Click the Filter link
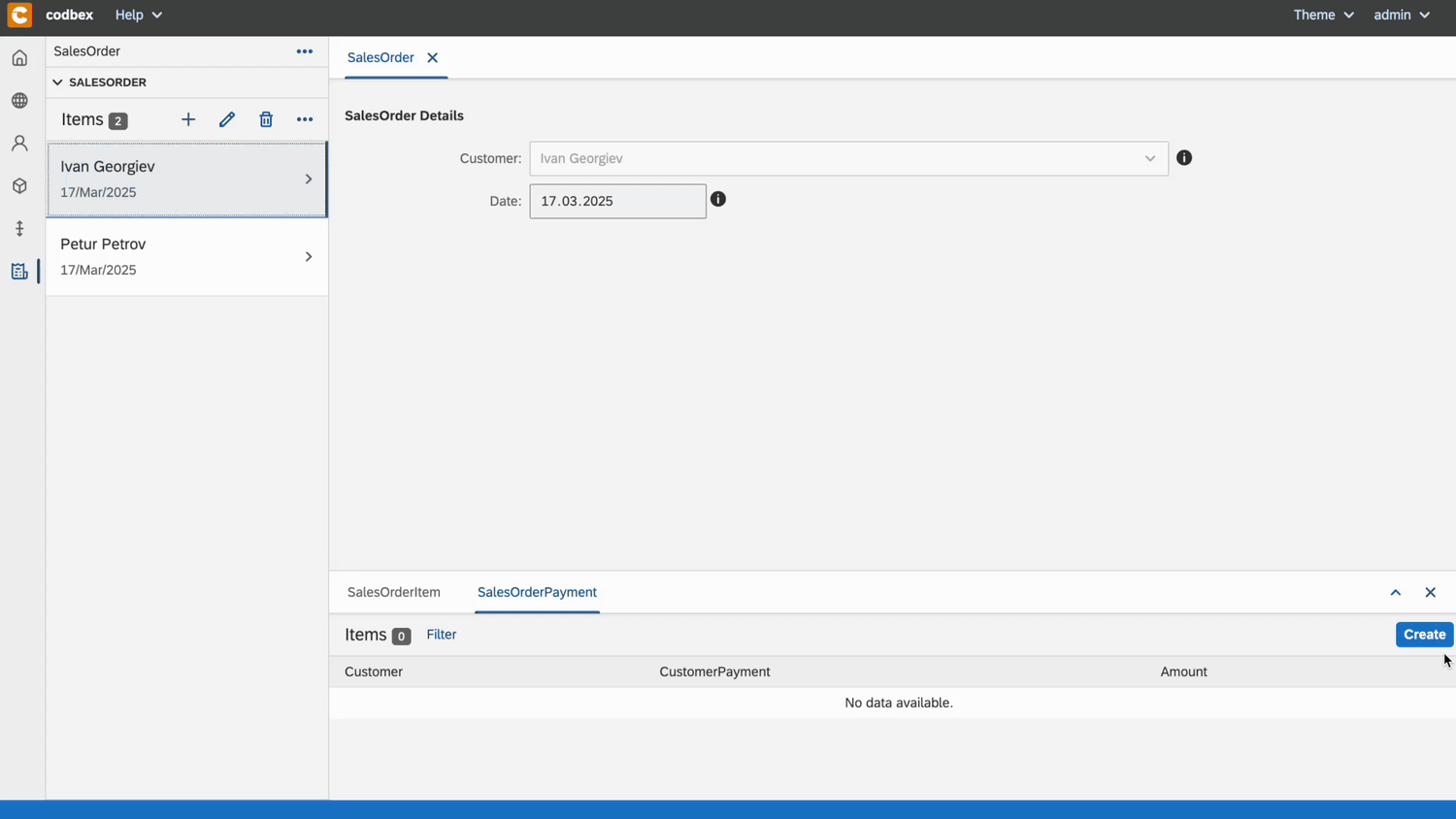Viewport: 1456px width, 819px height. (441, 634)
